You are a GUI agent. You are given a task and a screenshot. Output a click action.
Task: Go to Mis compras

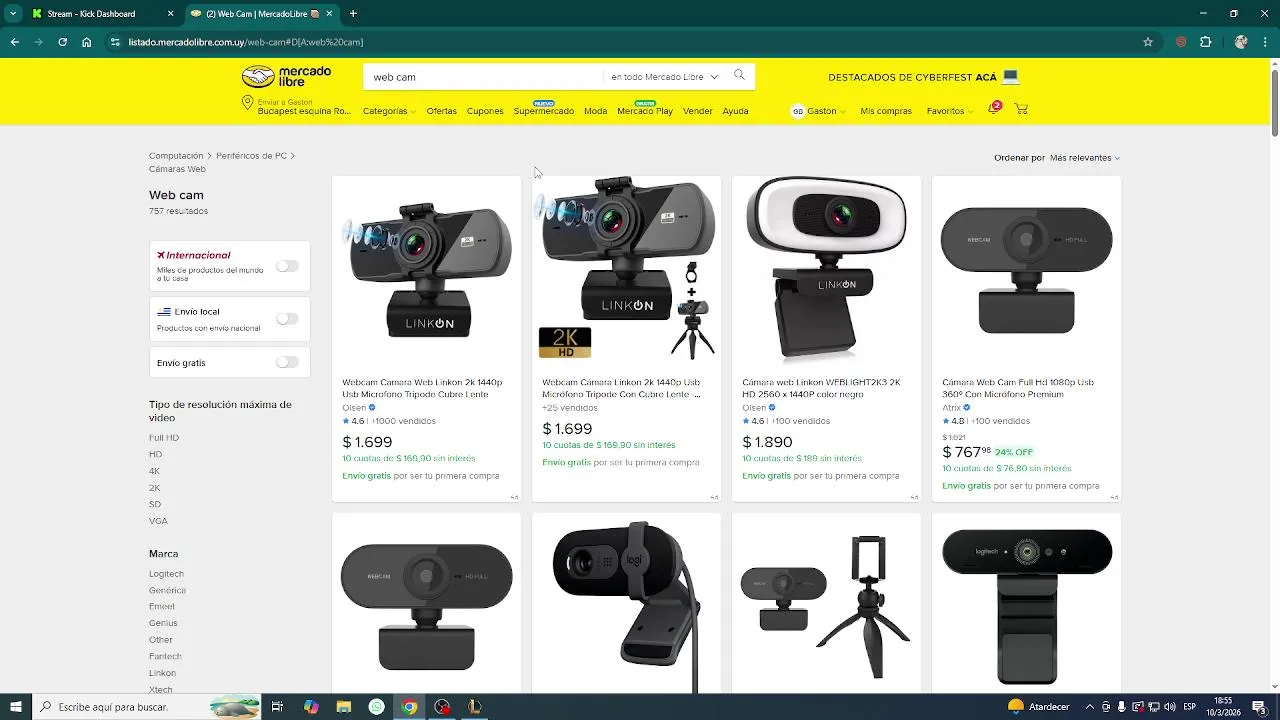point(886,111)
